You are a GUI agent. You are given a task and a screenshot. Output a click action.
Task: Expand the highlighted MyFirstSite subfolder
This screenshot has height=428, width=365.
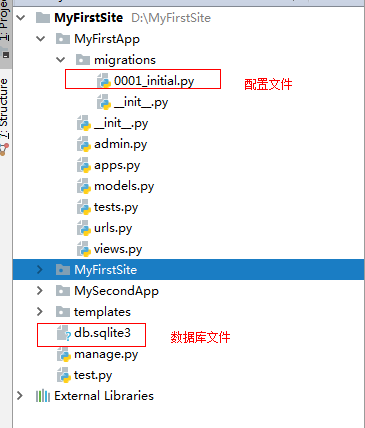(x=40, y=269)
